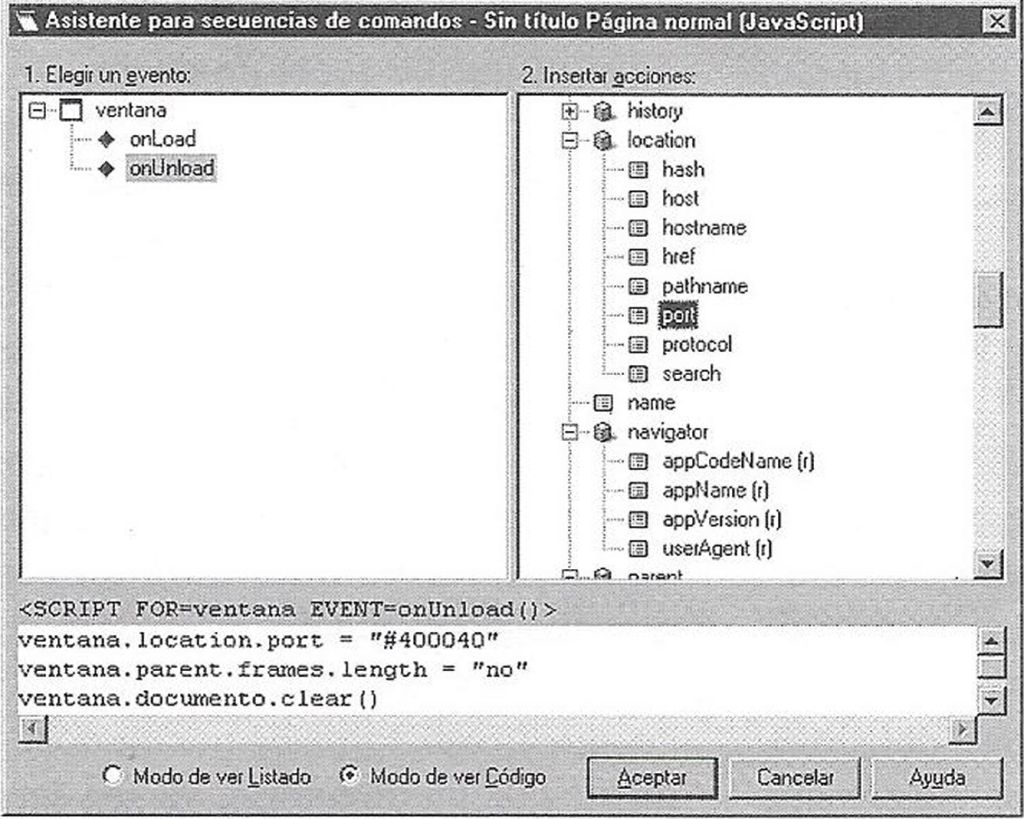Viewport: 1024px width, 819px height.
Task: Click the userAgent property icon
Action: [x=638, y=549]
